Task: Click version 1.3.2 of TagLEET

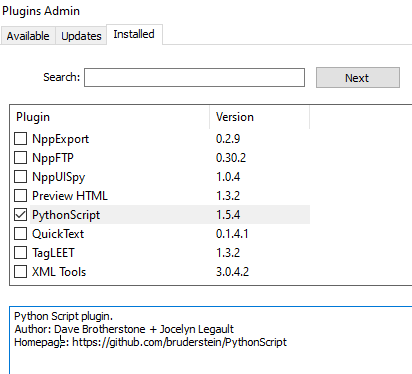Action: point(228,253)
